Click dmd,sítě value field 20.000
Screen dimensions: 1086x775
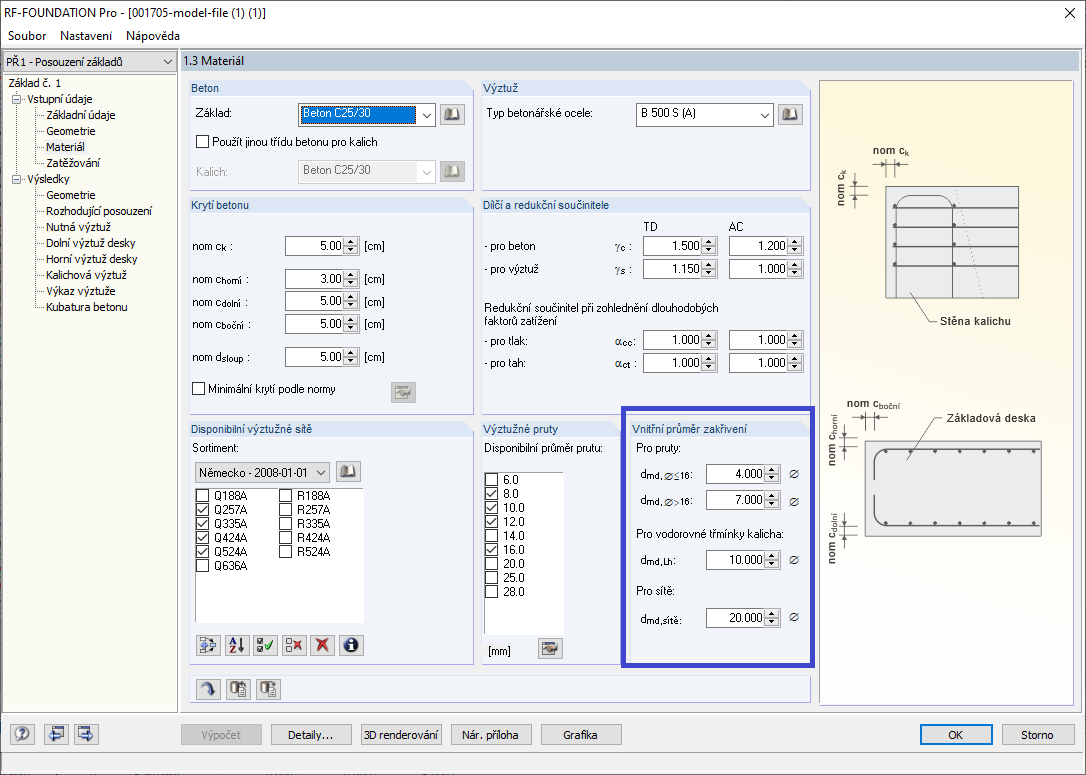pos(736,618)
